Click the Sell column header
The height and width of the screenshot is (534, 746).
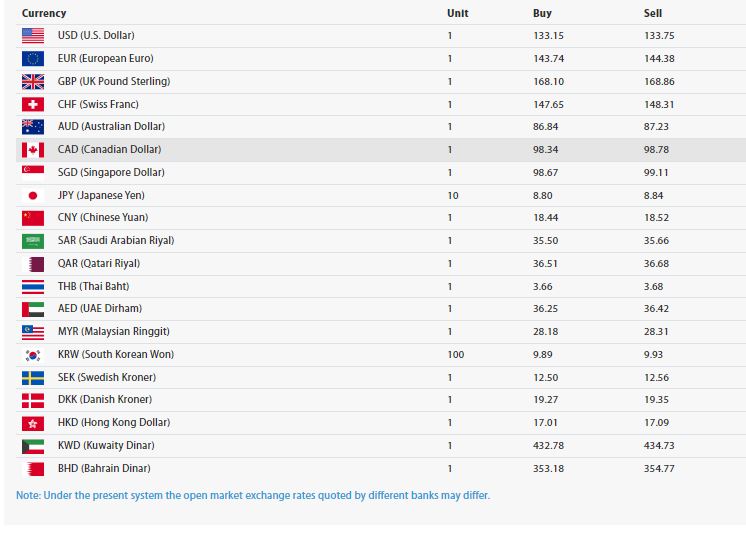[653, 14]
